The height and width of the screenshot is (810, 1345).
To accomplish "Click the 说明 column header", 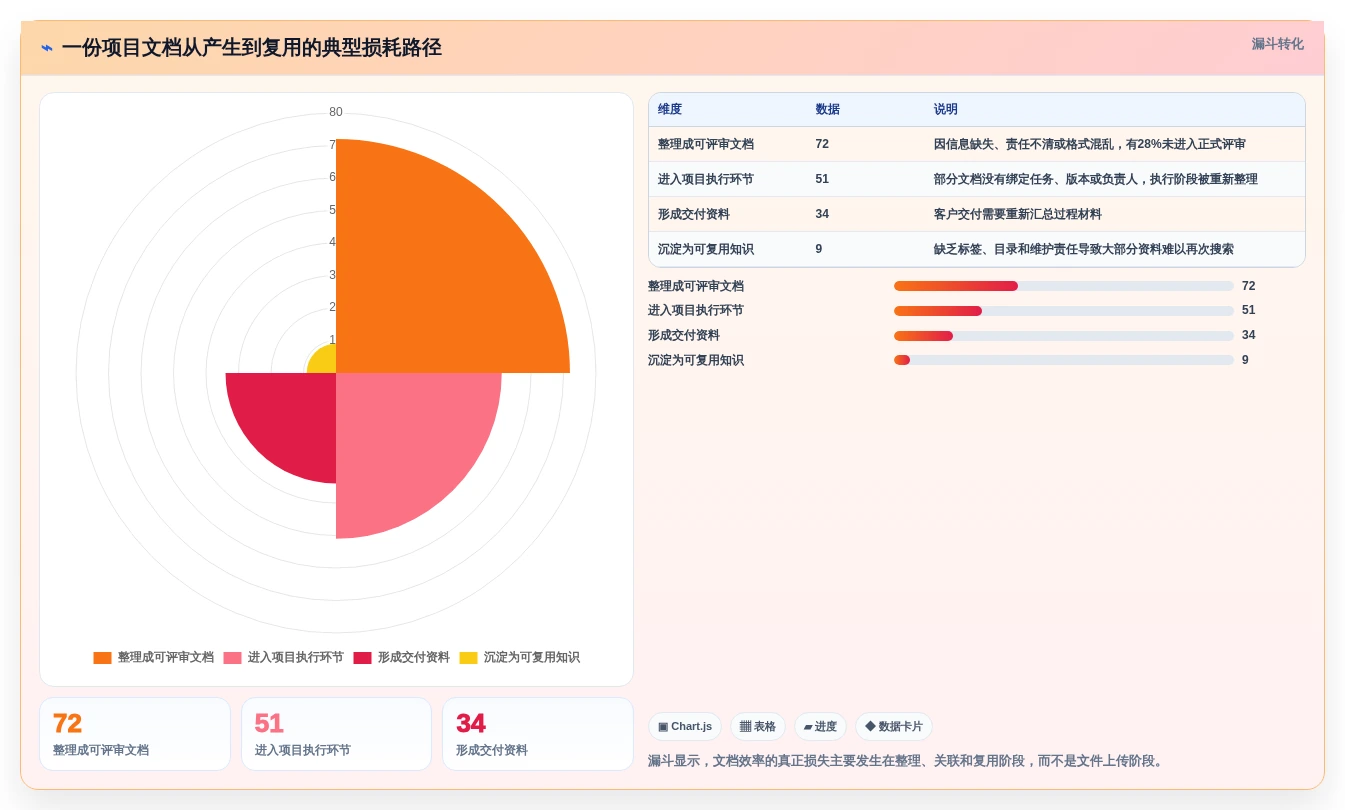I will tap(946, 109).
